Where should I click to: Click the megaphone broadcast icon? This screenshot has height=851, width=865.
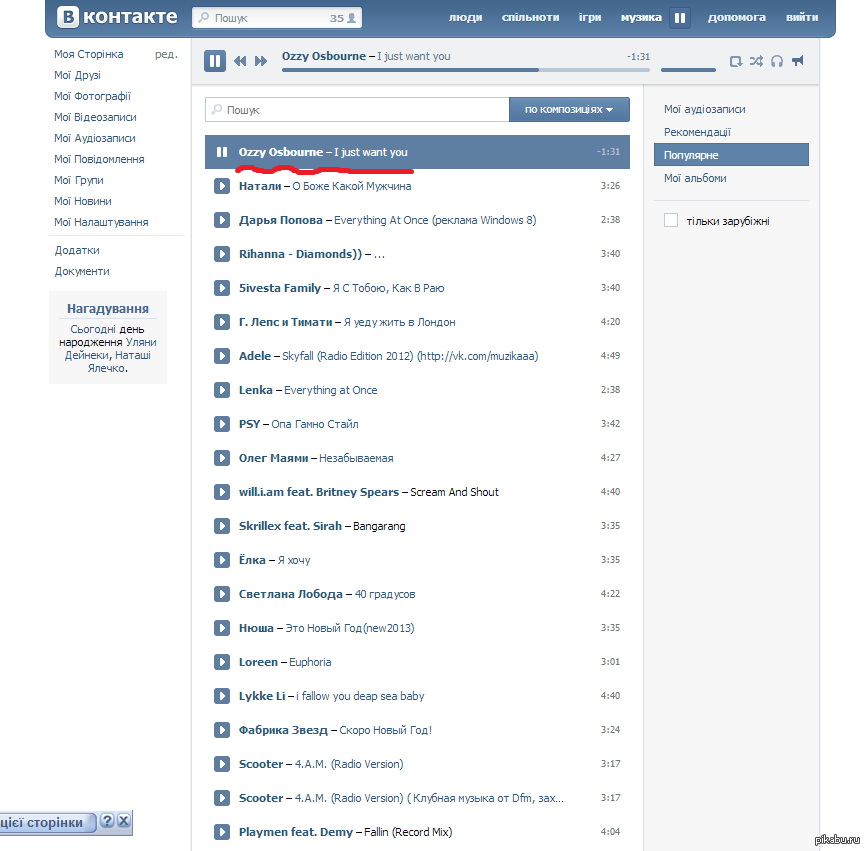[798, 61]
